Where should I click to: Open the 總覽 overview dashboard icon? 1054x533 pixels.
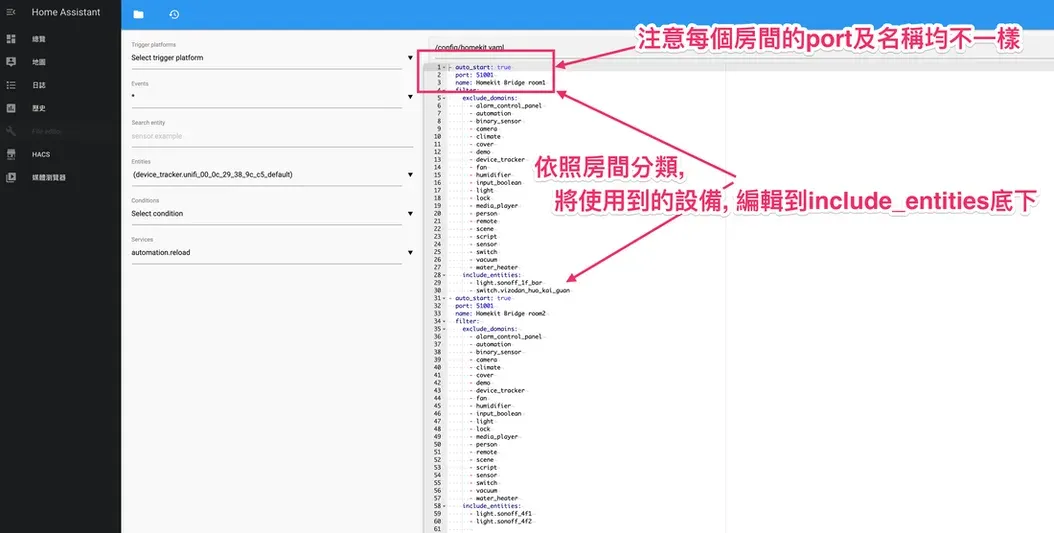coord(11,39)
